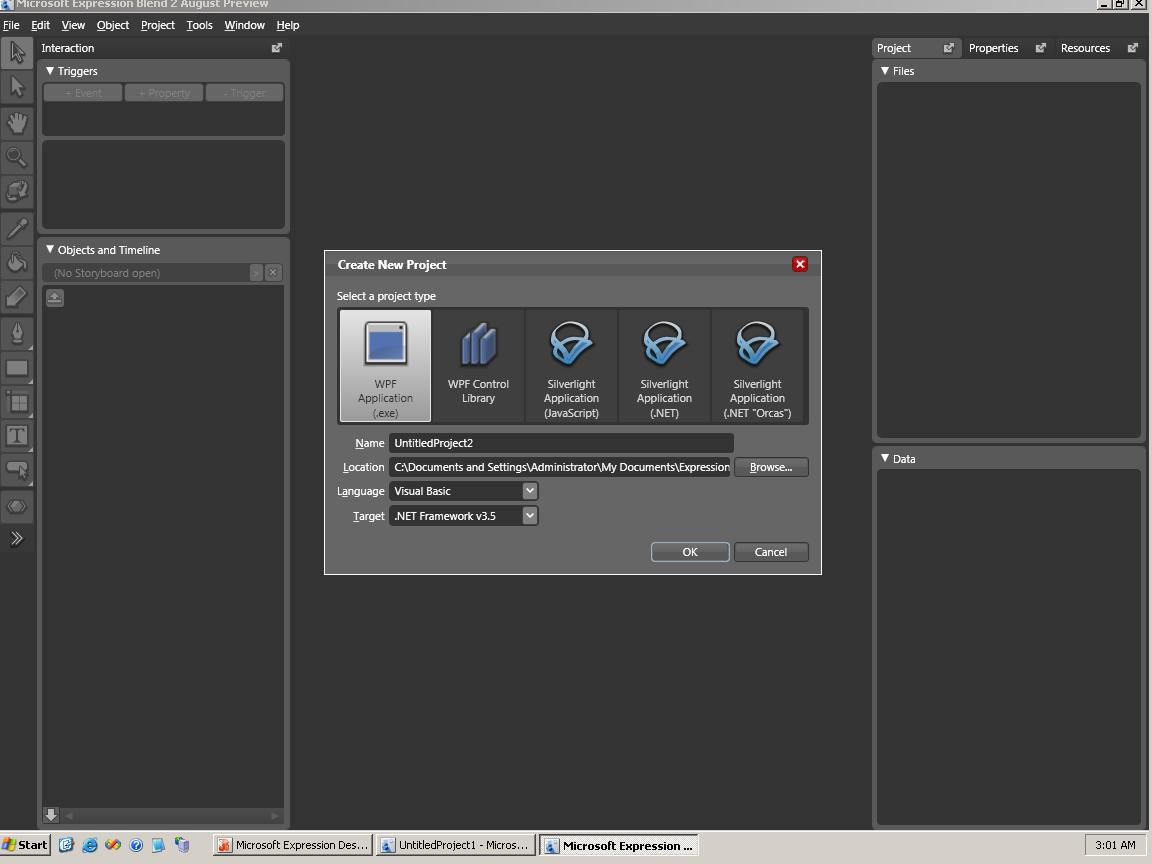
Task: Choose Silverlight Application (.NET "Orcas") type
Action: click(x=757, y=365)
